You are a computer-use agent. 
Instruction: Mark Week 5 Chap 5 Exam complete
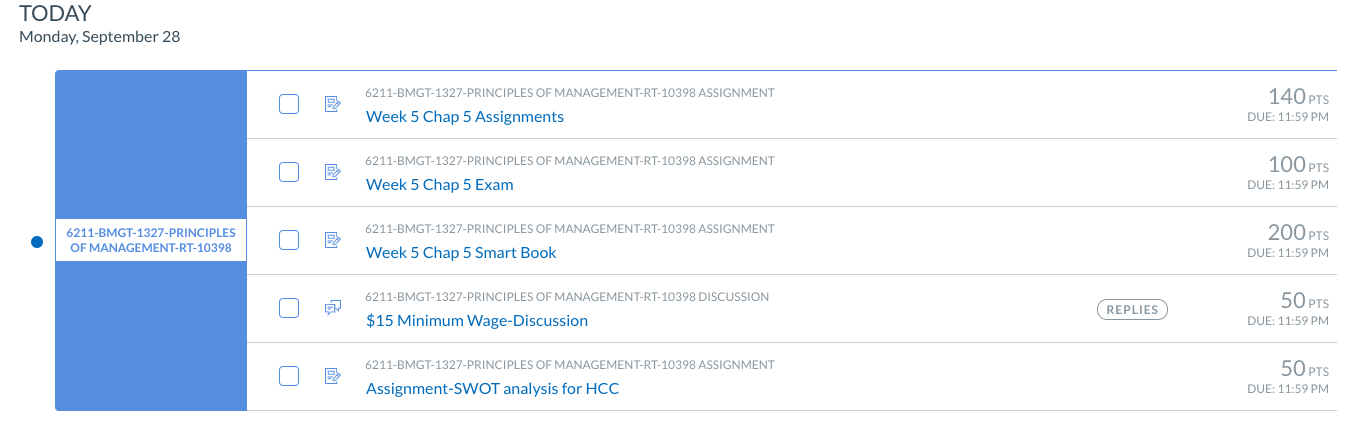pos(289,172)
